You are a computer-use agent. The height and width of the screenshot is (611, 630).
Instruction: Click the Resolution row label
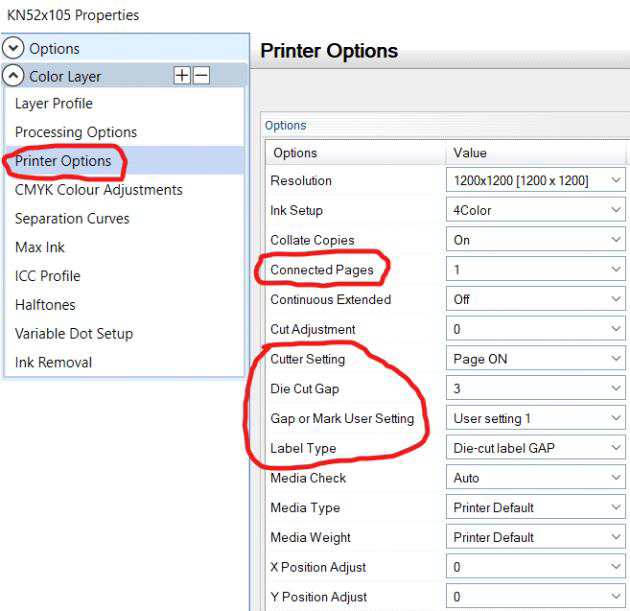(x=301, y=180)
